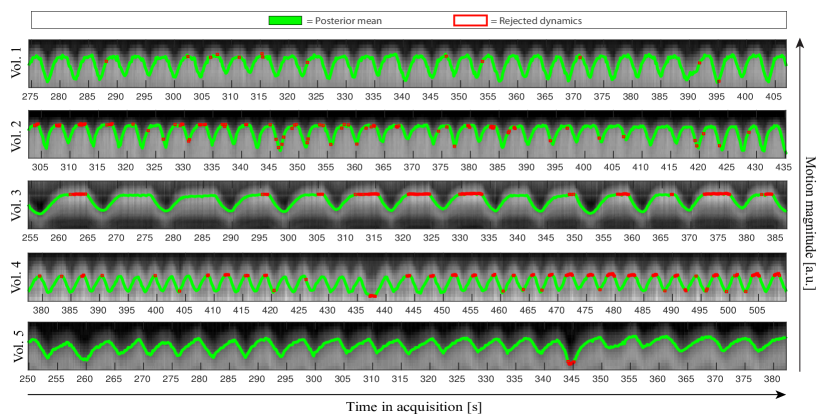Click the red Rejected dynamics legend box
This screenshot has width=831, height=419.
click(x=470, y=21)
